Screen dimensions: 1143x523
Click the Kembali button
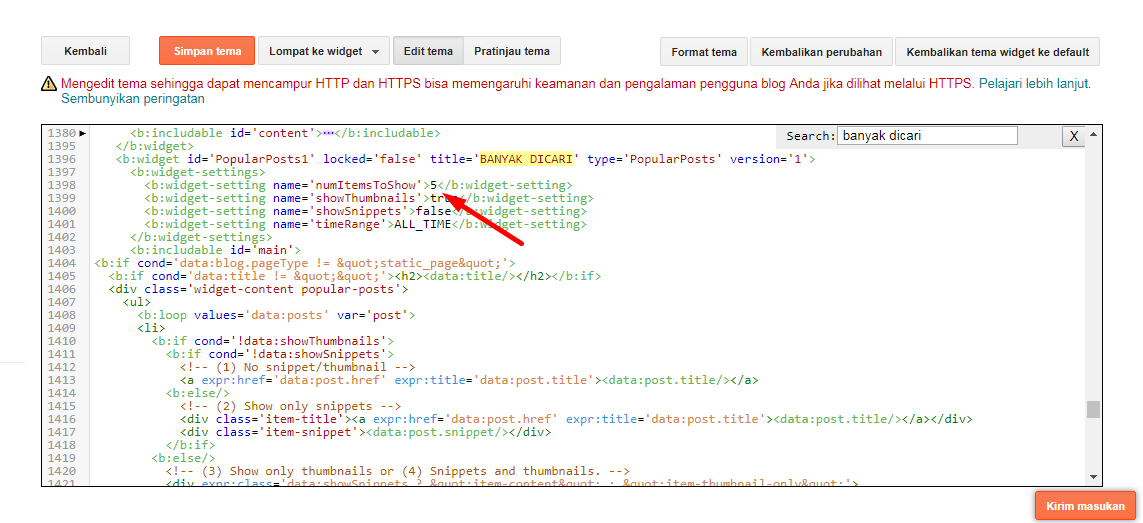click(85, 51)
